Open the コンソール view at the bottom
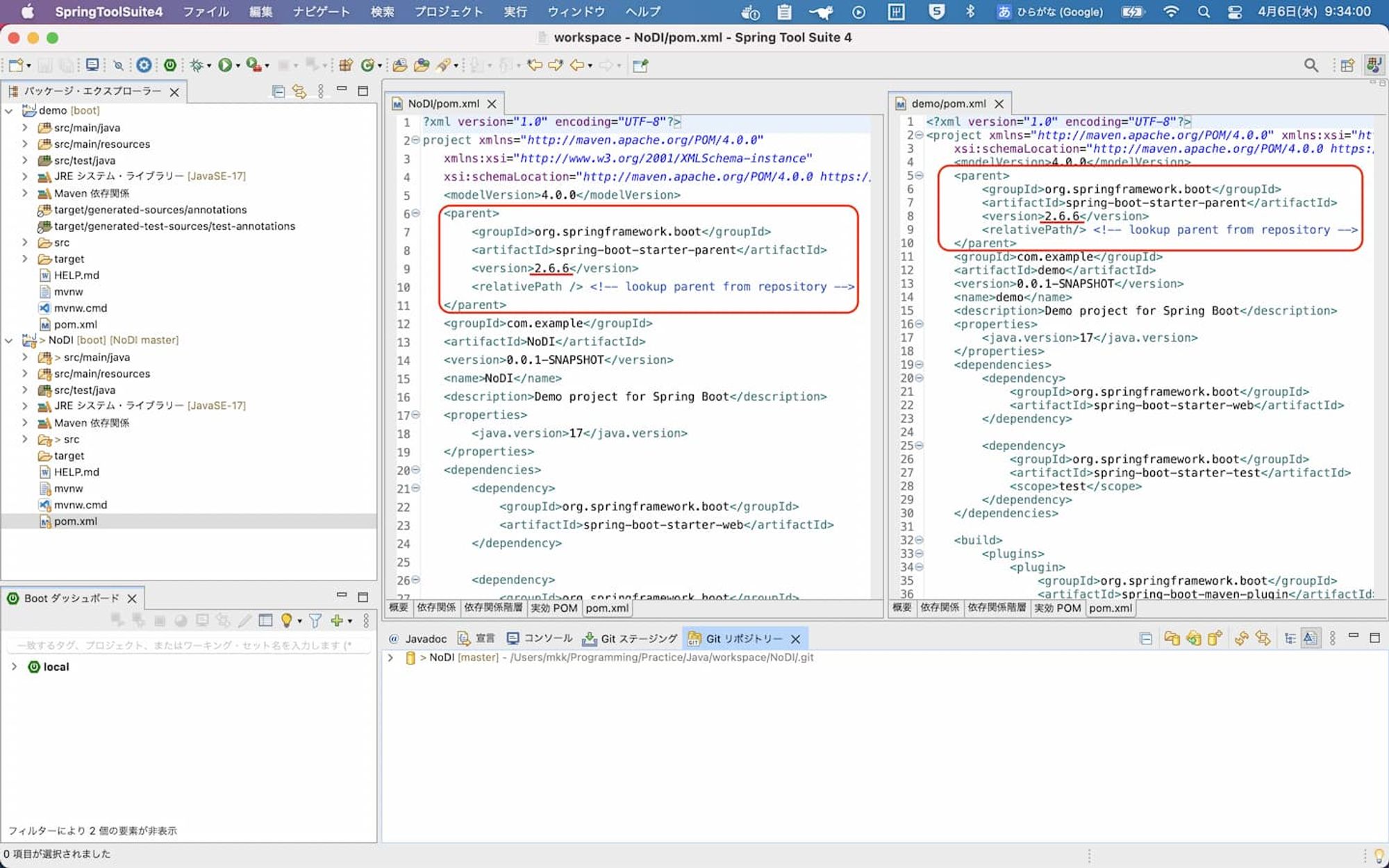1389x868 pixels. click(549, 638)
